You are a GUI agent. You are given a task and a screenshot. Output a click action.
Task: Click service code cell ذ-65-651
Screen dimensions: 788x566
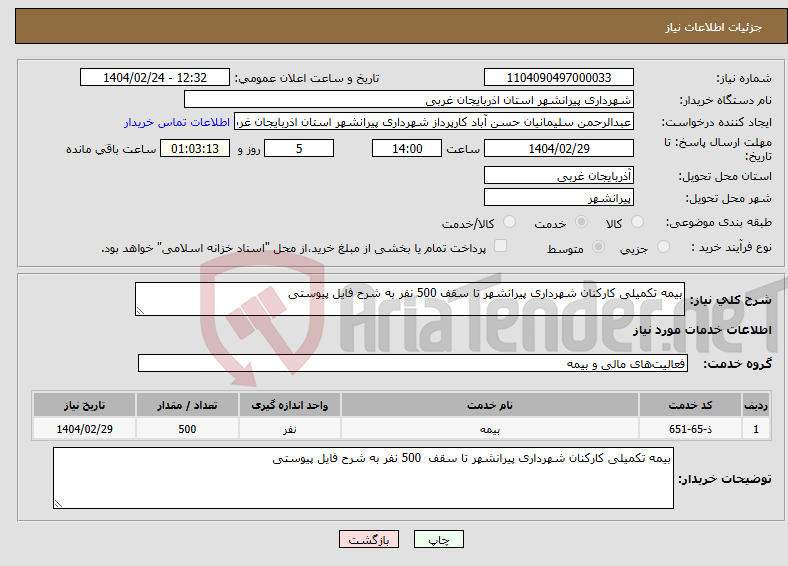(x=691, y=429)
